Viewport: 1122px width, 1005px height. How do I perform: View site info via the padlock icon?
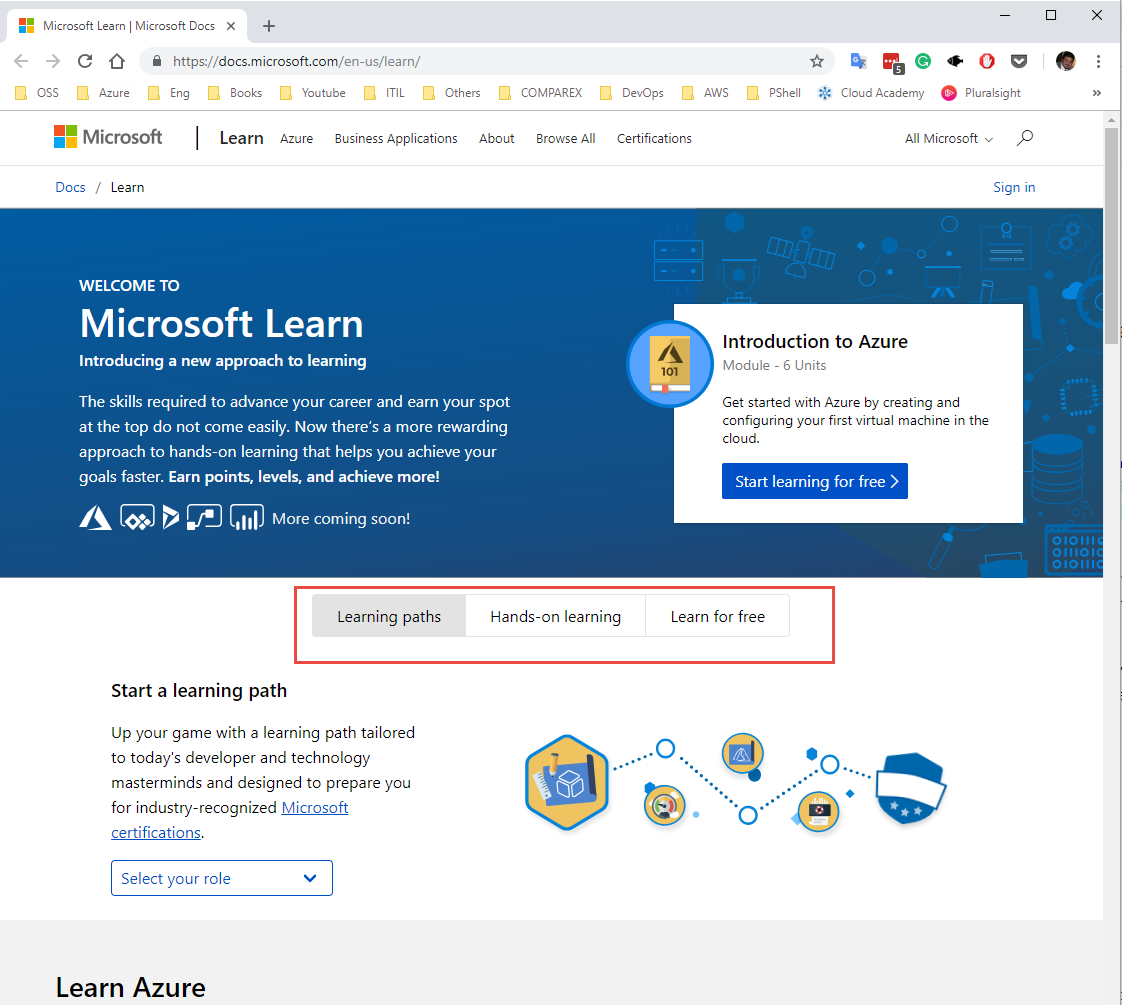click(157, 61)
